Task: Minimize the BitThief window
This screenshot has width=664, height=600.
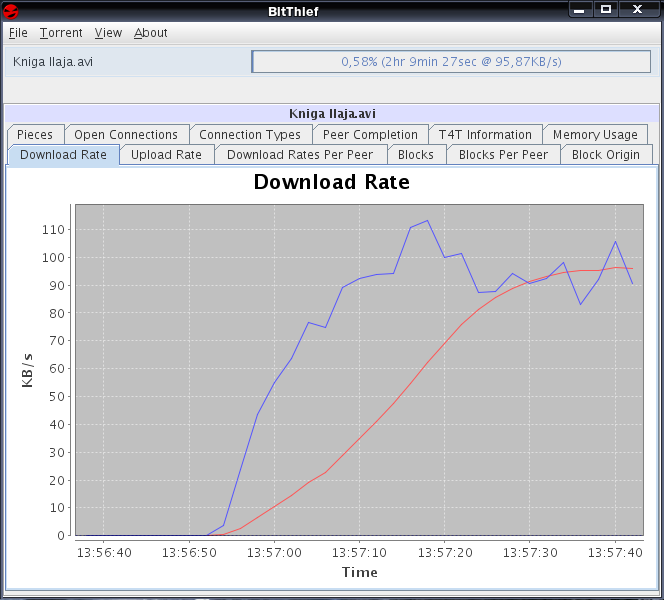Action: click(x=579, y=9)
